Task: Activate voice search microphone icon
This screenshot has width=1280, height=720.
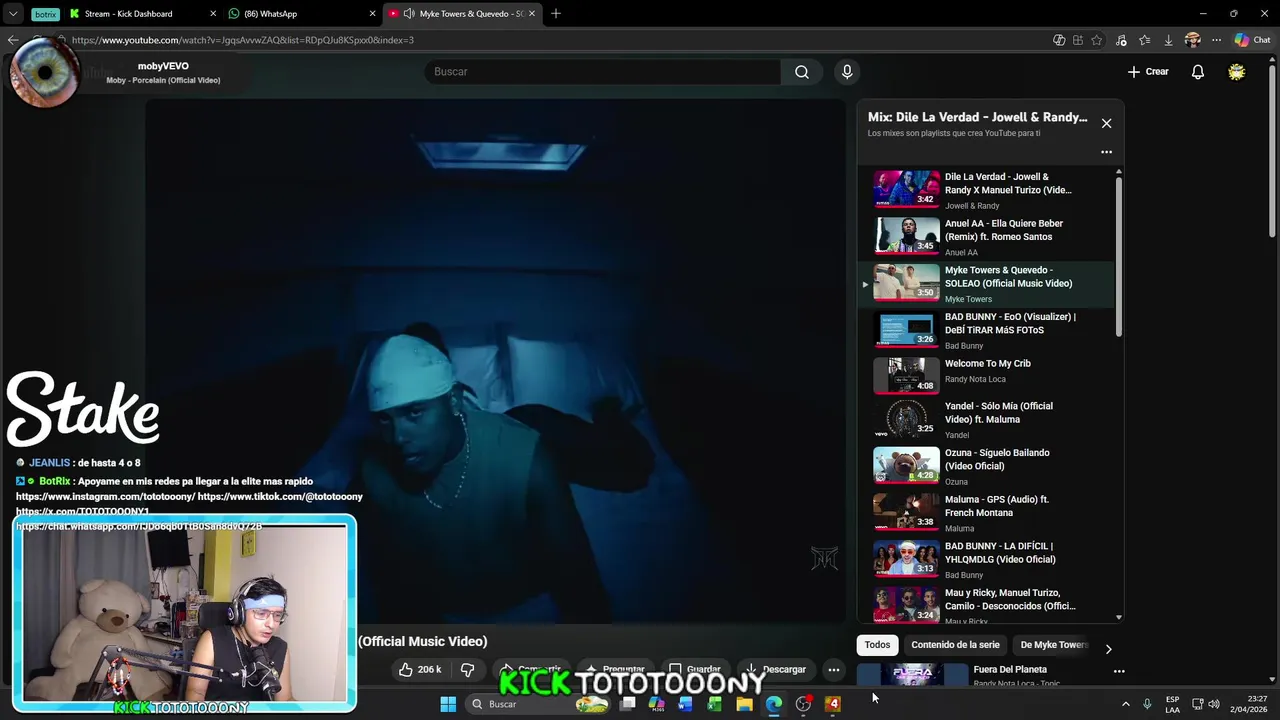Action: point(847,72)
